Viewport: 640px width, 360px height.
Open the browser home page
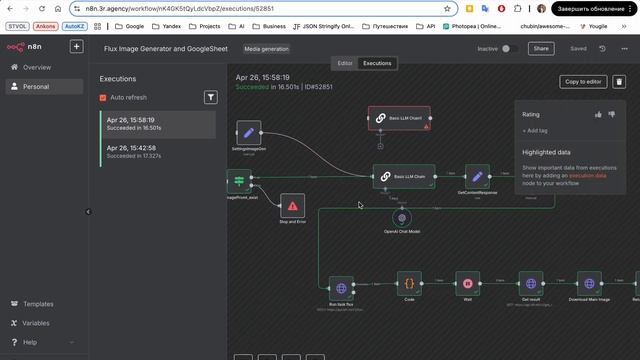click(x=58, y=9)
